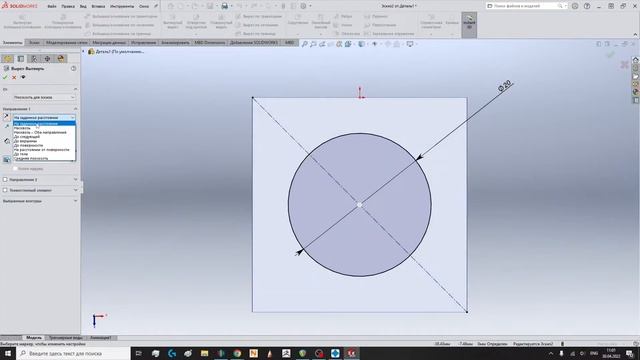
Task: Switch to the PropertyManager panel tab
Action: tap(21, 59)
